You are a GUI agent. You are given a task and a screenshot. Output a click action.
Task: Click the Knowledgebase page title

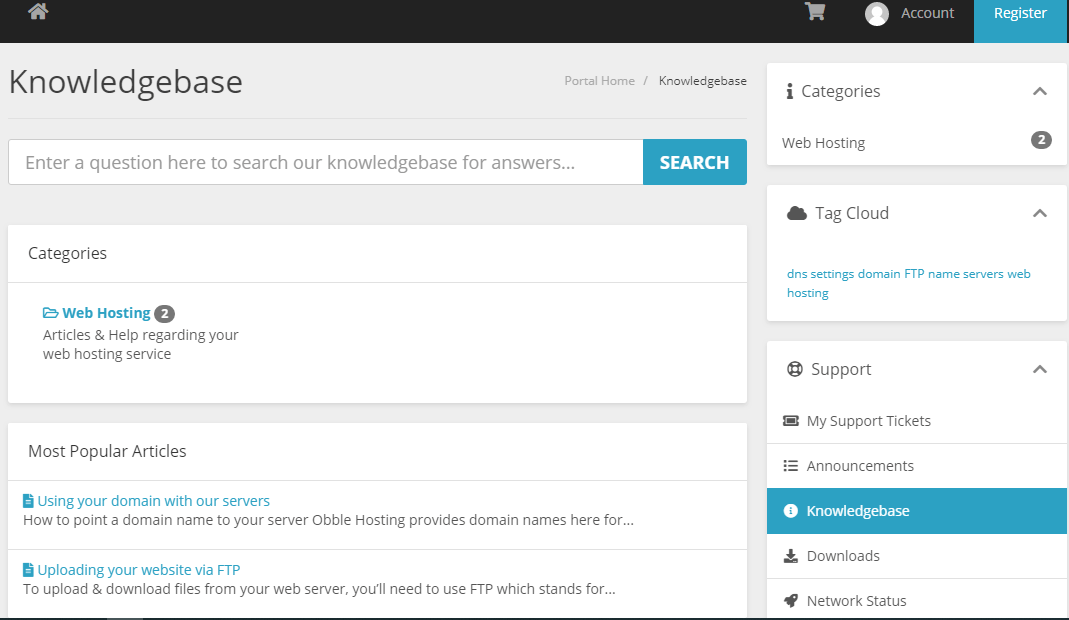coord(125,82)
